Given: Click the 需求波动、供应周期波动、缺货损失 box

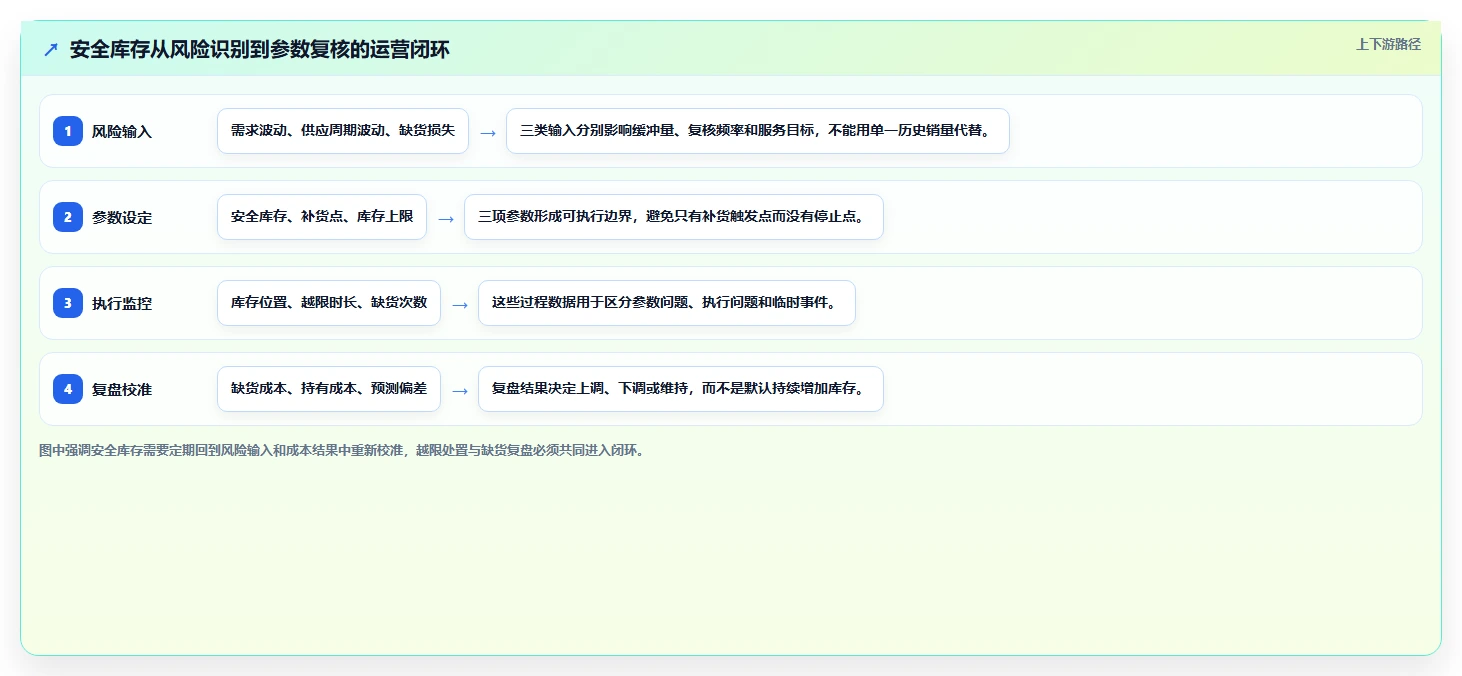Looking at the screenshot, I should [x=343, y=131].
